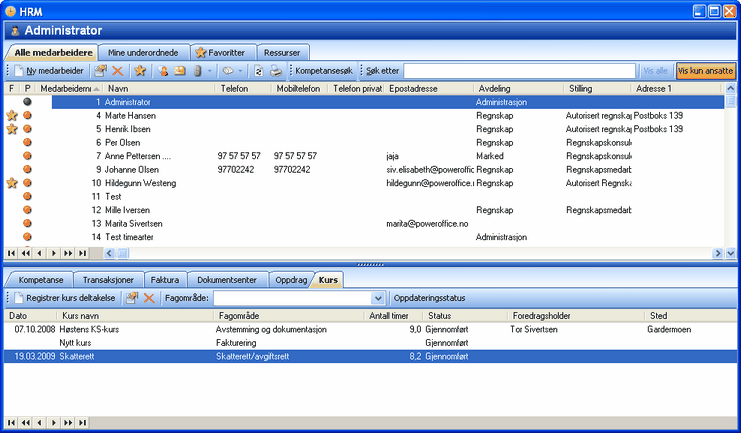Open the Kompetanse tab
Screen dimensions: 741x433
(41, 280)
